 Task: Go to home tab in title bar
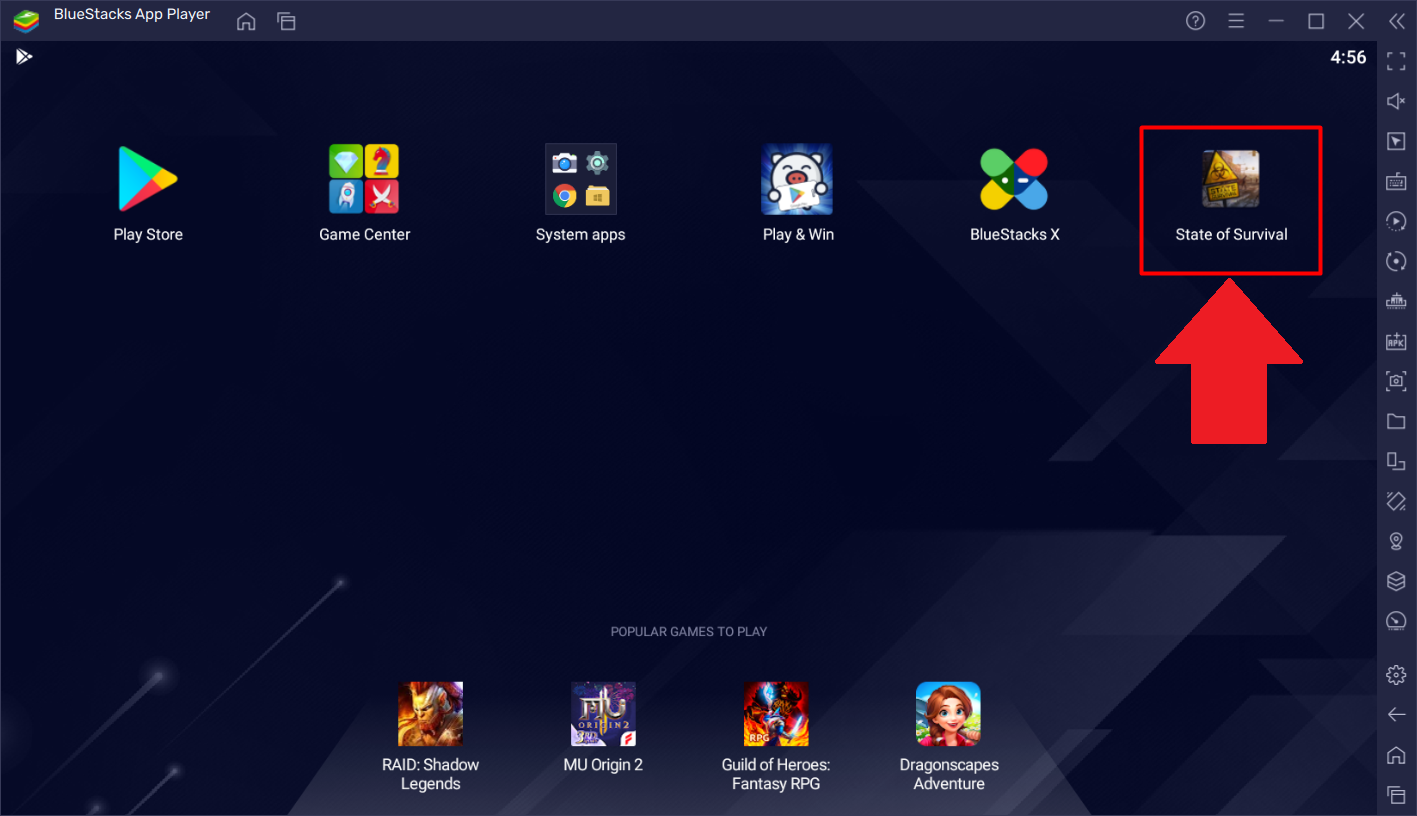(246, 21)
